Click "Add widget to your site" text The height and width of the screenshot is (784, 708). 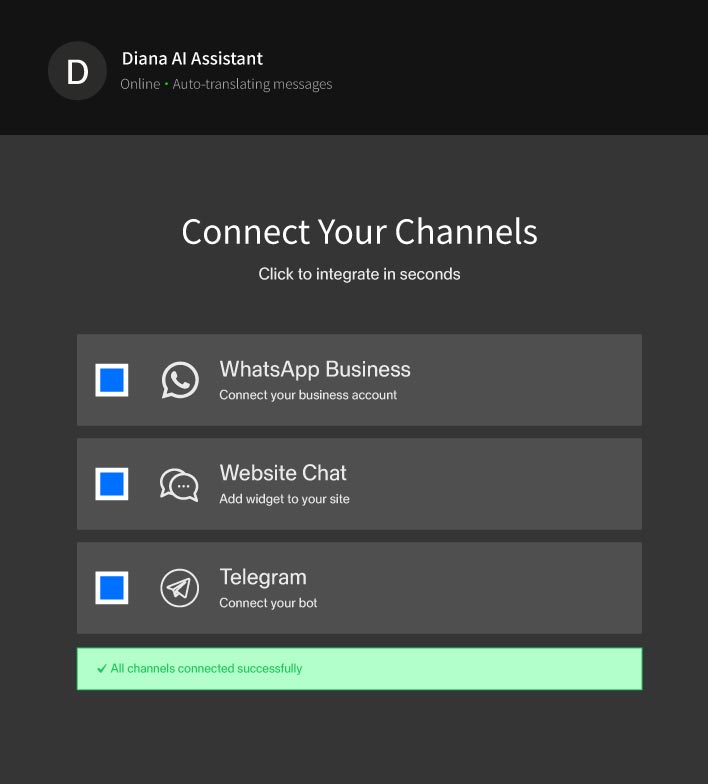point(284,499)
